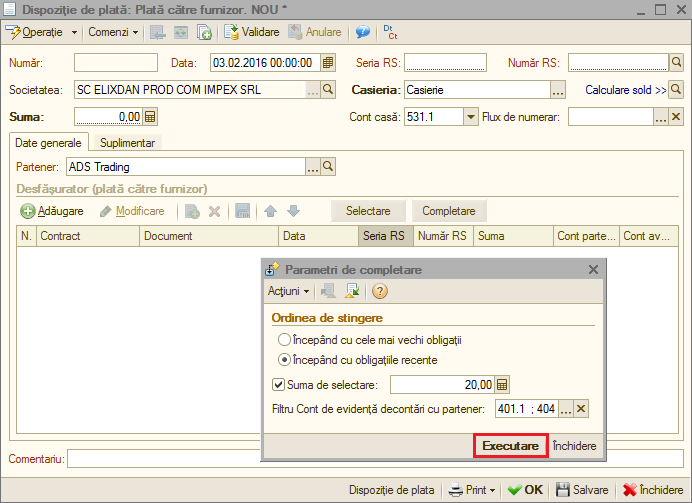
Task: Click the magnifier icon beside Societatea
Action: (328, 90)
